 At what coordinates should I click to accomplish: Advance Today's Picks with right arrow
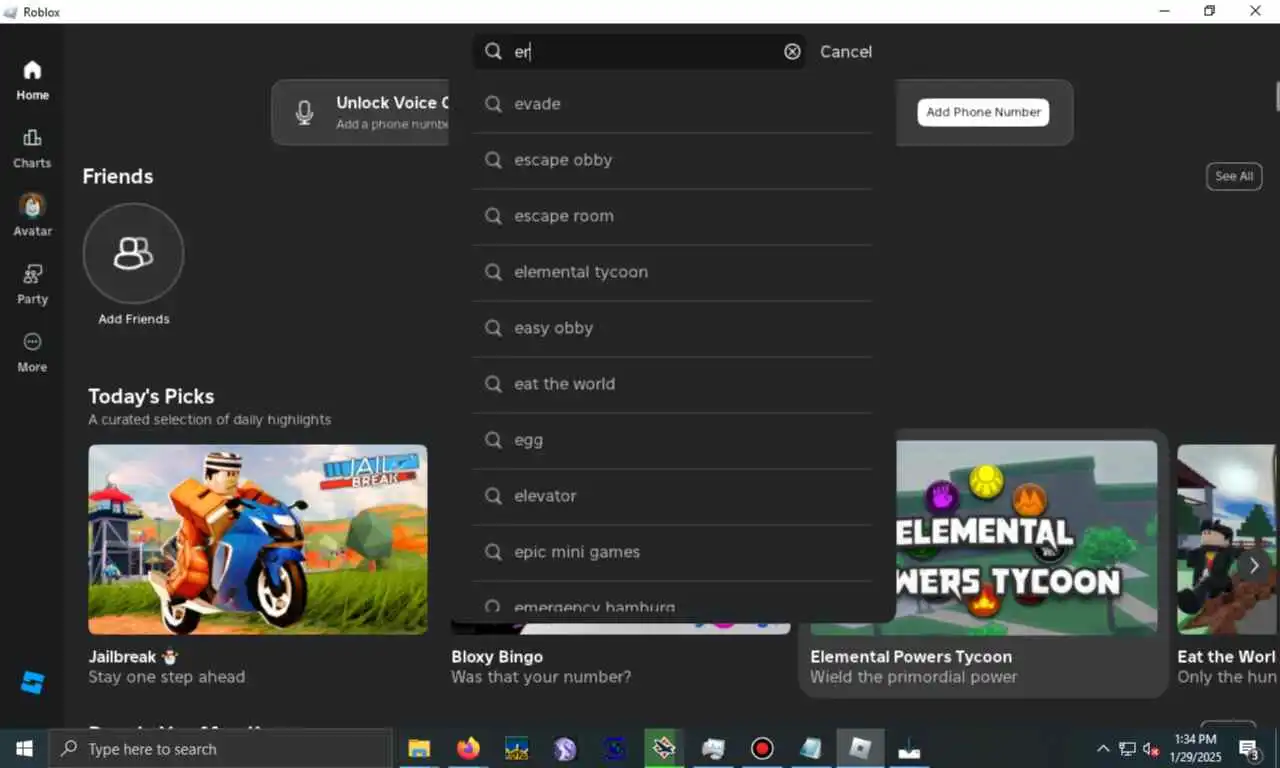(1254, 565)
